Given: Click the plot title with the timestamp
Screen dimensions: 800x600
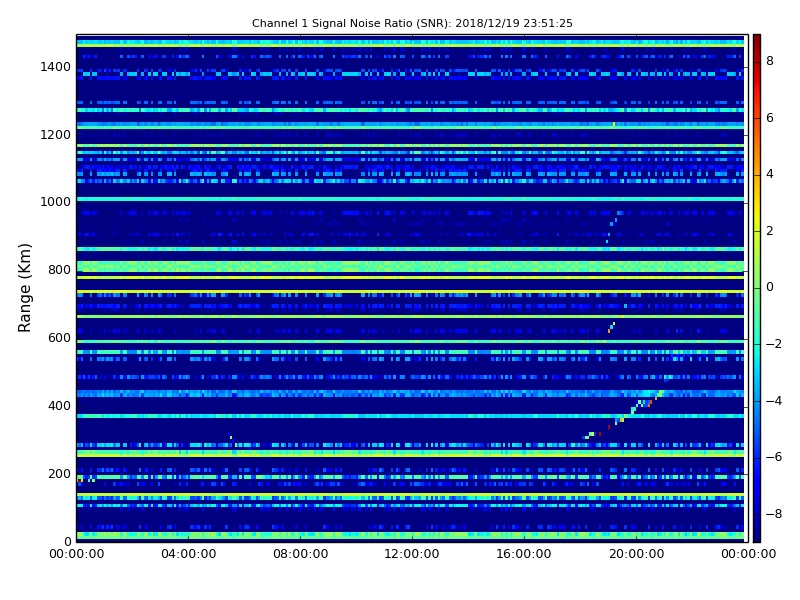Looking at the screenshot, I should pyautogui.click(x=412, y=23).
